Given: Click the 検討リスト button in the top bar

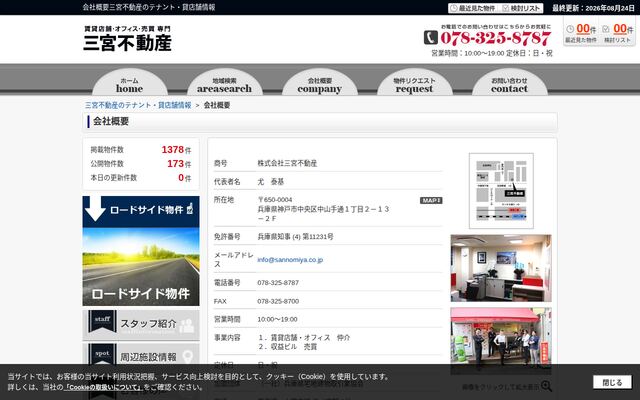Looking at the screenshot, I should pos(522,8).
